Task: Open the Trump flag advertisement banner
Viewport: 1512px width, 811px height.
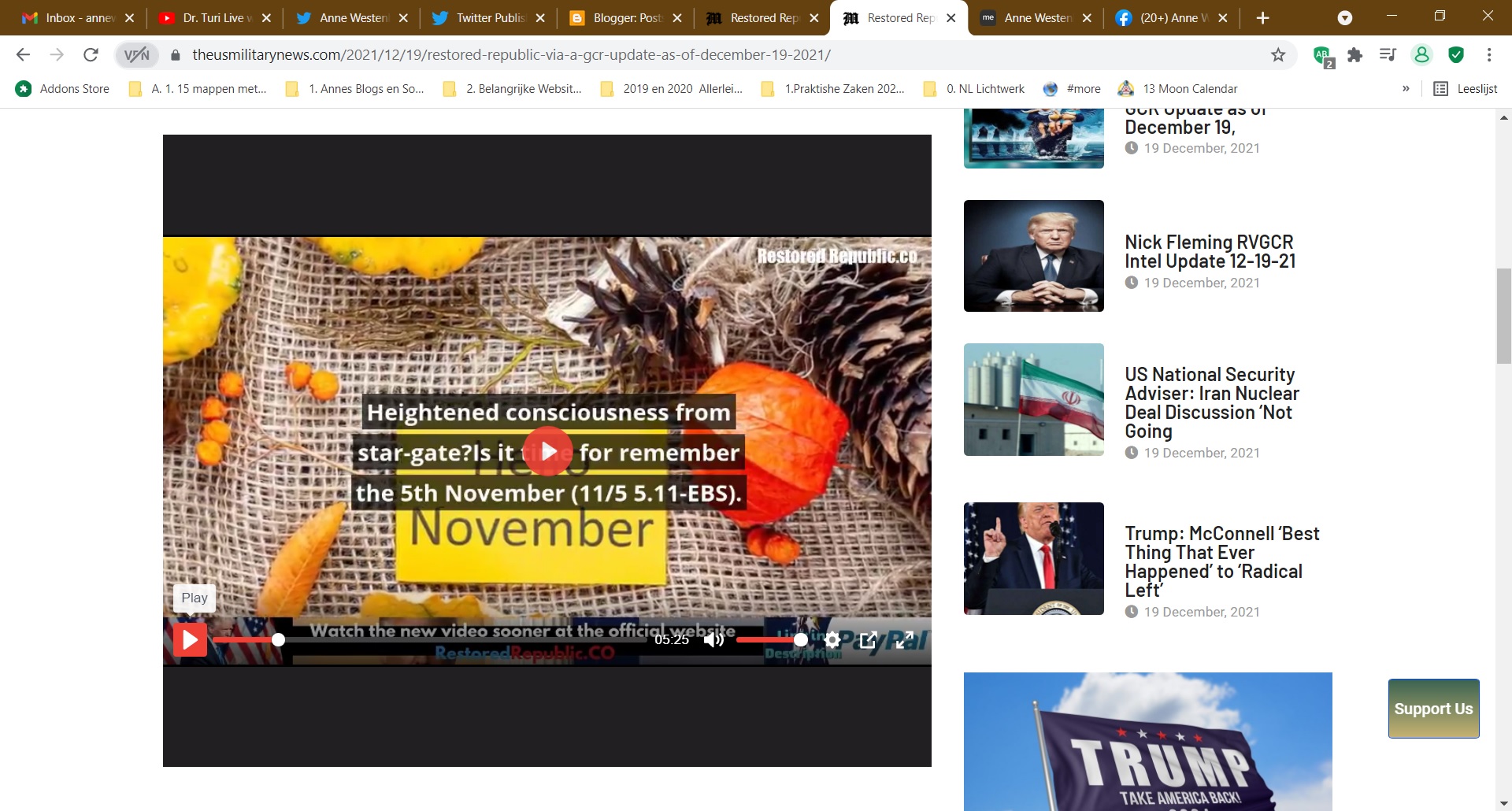Action: tap(1148, 742)
